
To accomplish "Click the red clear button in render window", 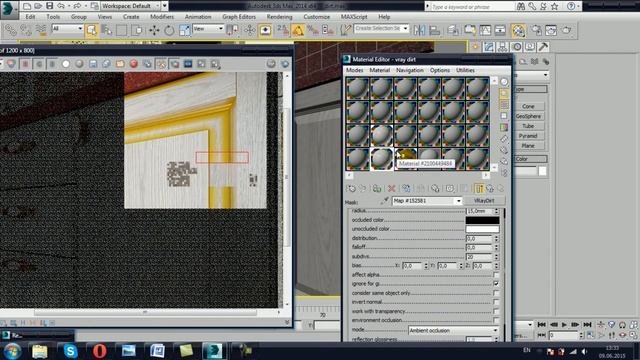I will click(x=133, y=64).
